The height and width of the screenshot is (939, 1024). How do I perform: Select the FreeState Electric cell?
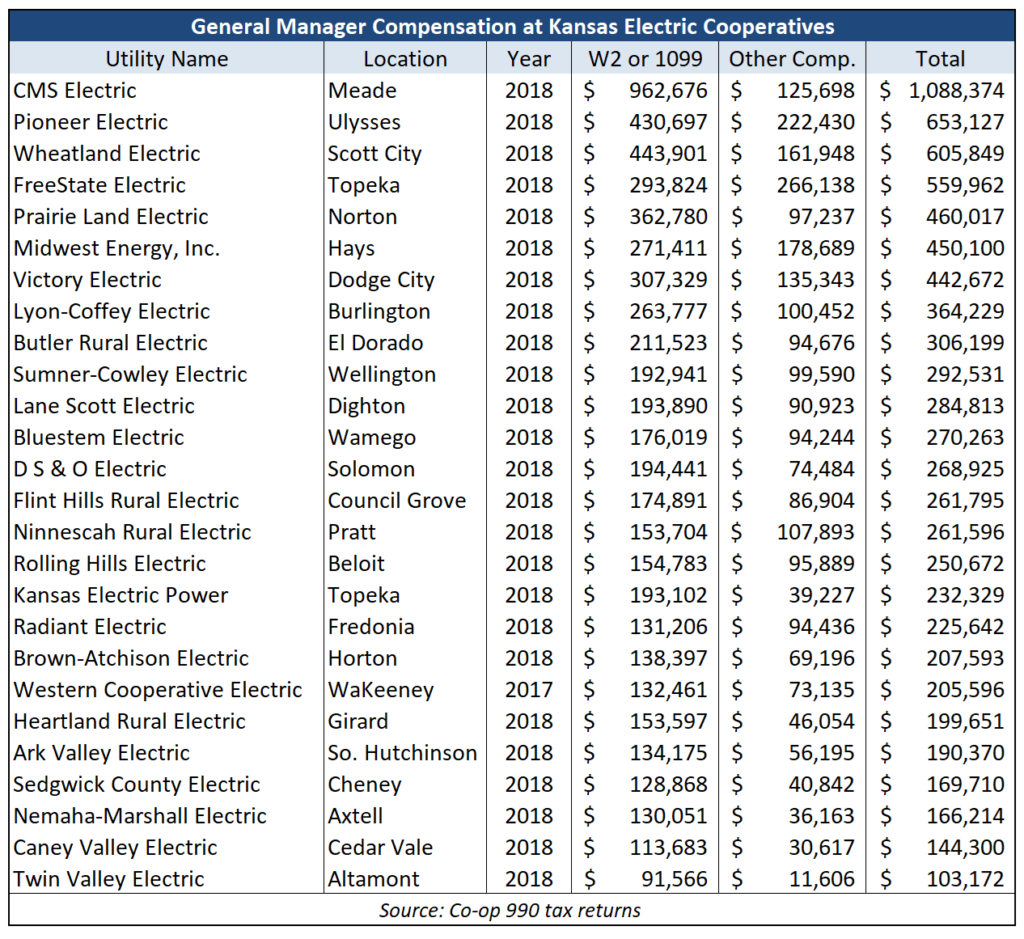(x=100, y=185)
